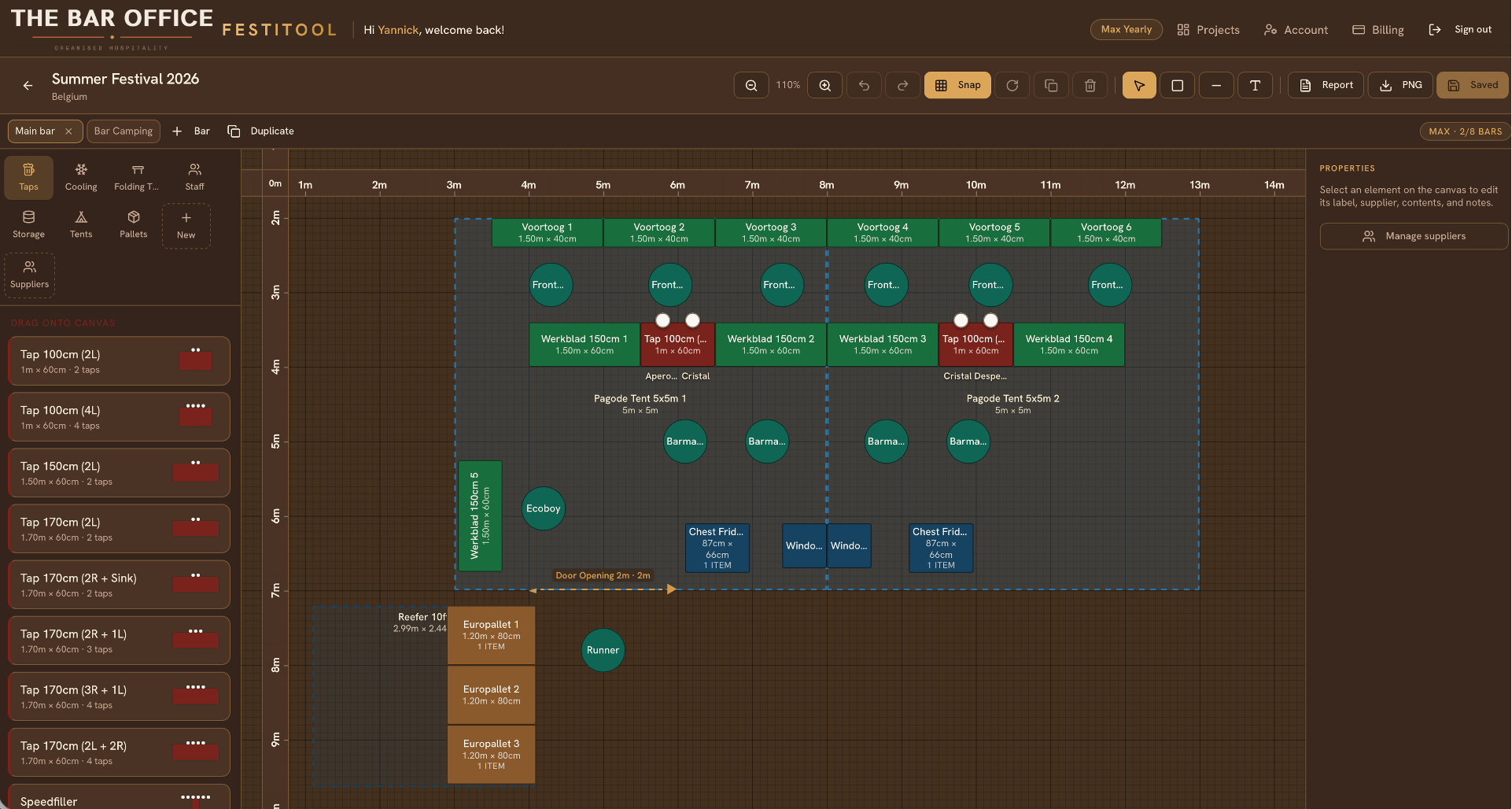Open the Projects page
This screenshot has width=1512, height=809.
point(1208,30)
